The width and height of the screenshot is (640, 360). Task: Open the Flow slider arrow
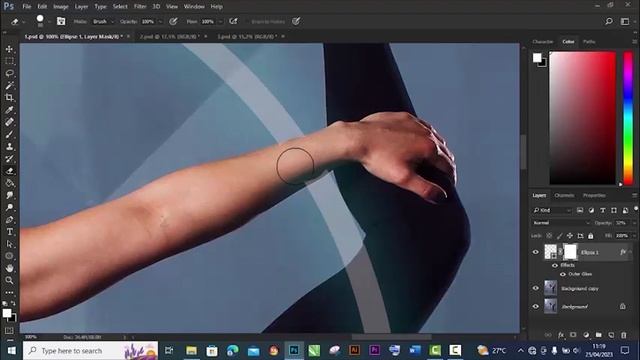[x=220, y=22]
